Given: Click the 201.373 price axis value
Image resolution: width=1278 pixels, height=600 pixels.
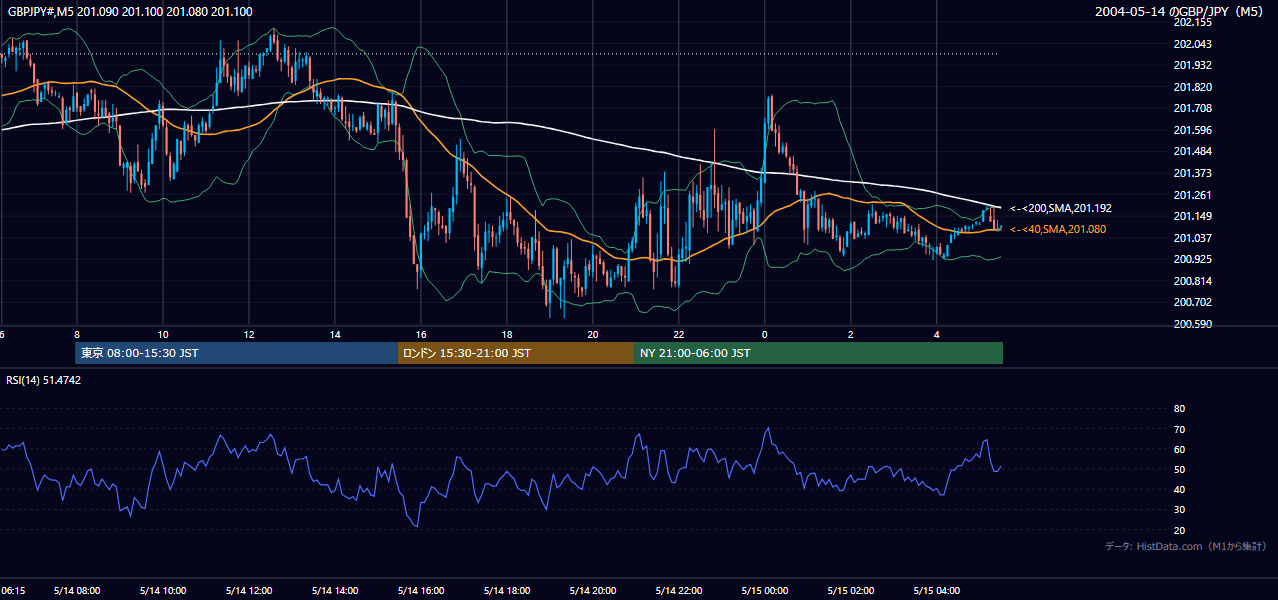Looking at the screenshot, I should tap(1192, 173).
